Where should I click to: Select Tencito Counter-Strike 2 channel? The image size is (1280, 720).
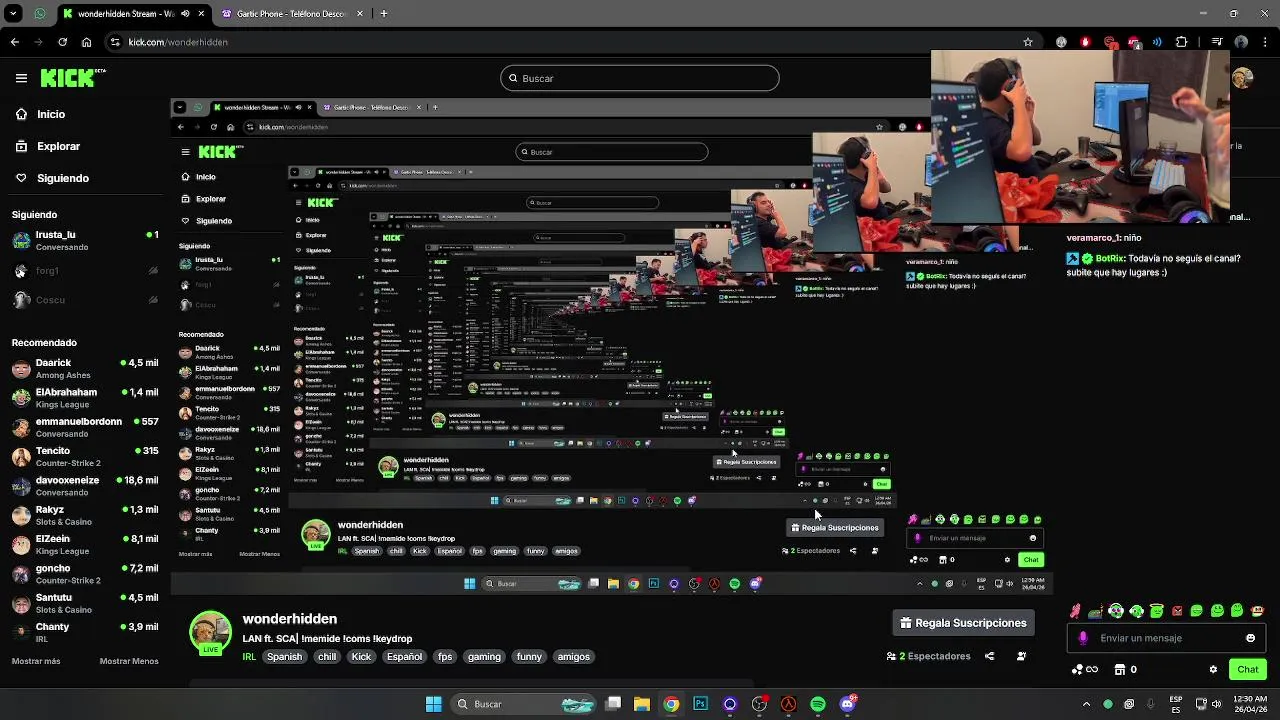[85, 457]
